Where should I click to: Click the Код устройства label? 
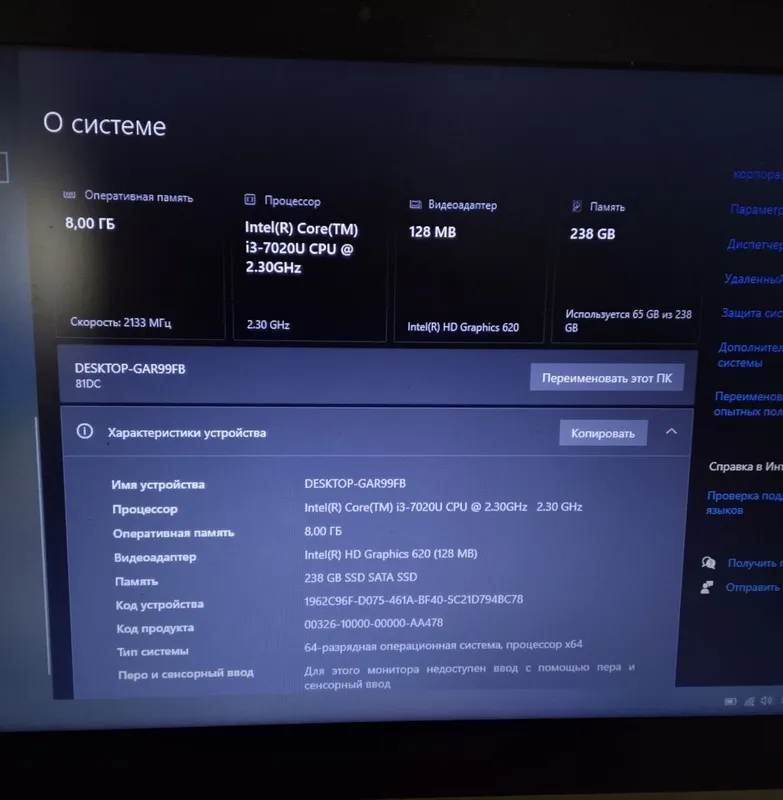click(160, 605)
